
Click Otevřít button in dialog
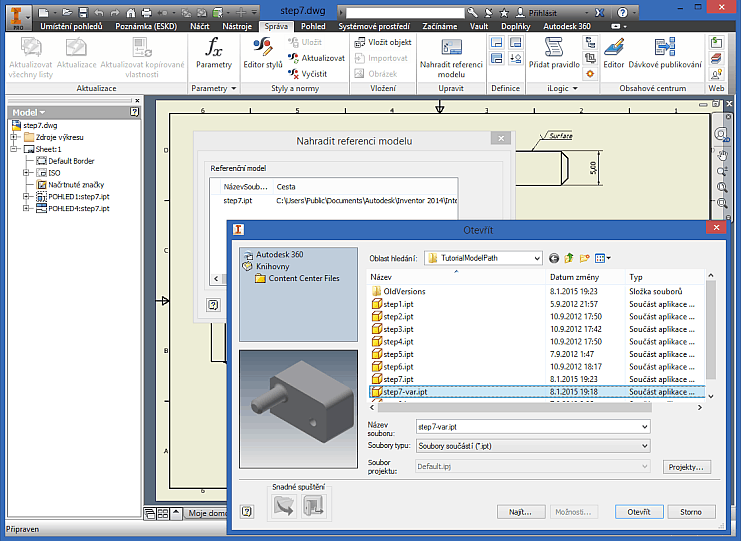click(639, 512)
